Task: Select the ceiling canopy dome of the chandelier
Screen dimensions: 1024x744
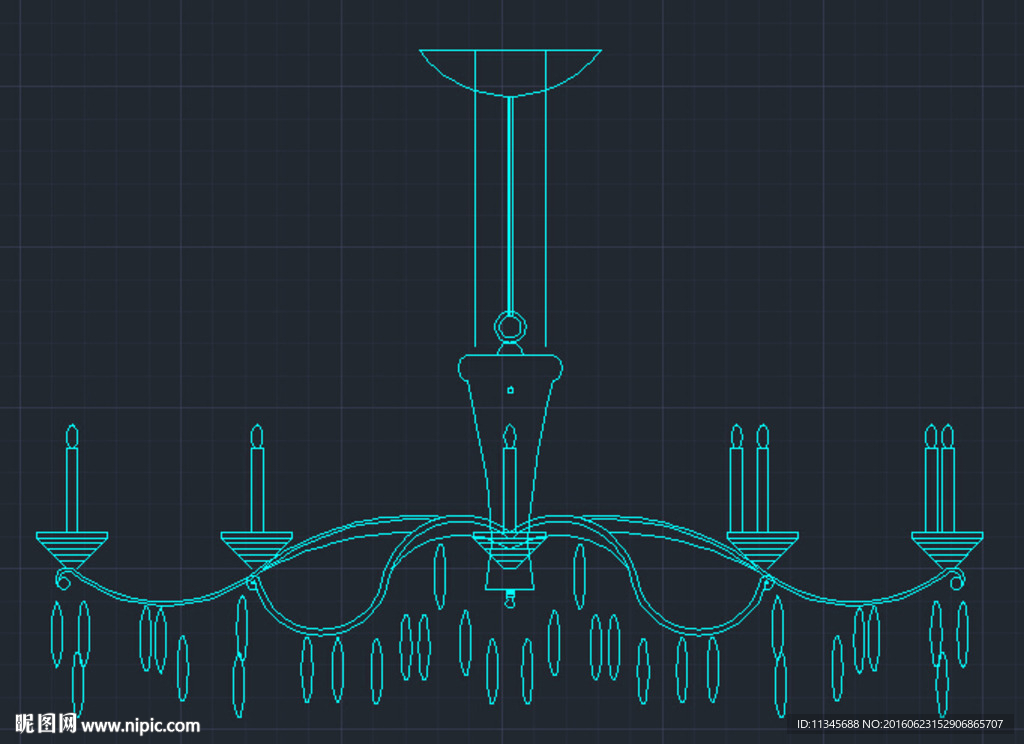Action: 510,73
